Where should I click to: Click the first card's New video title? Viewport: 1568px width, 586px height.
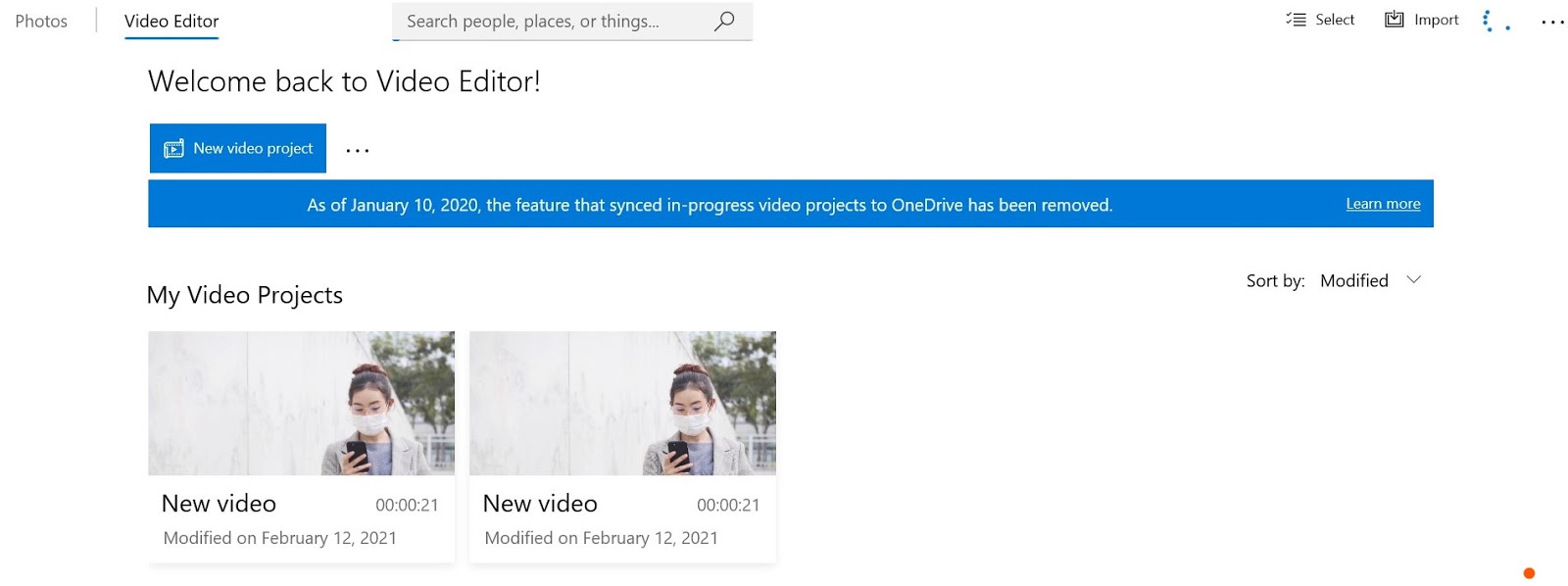219,504
